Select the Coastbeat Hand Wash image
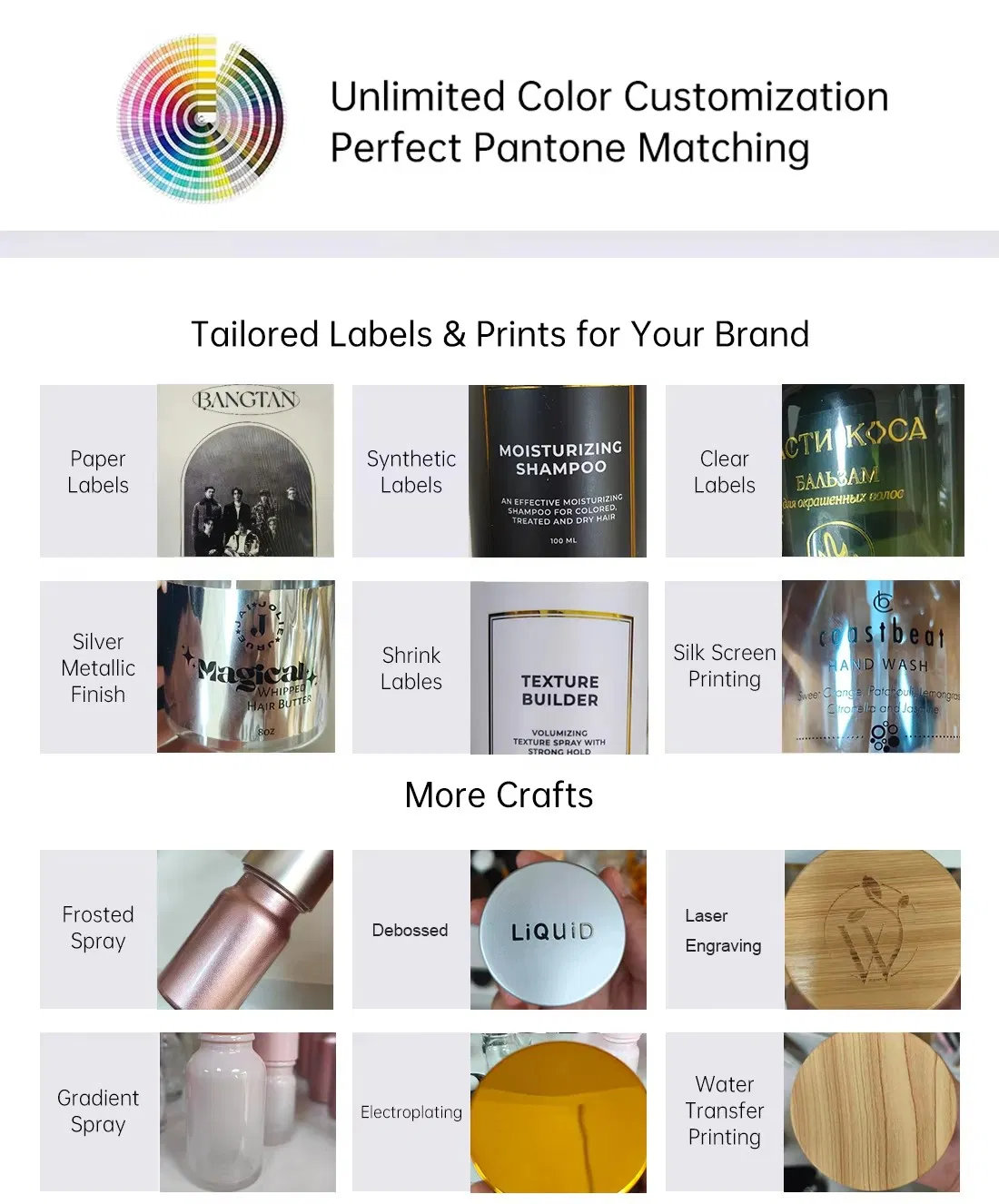 (870, 666)
